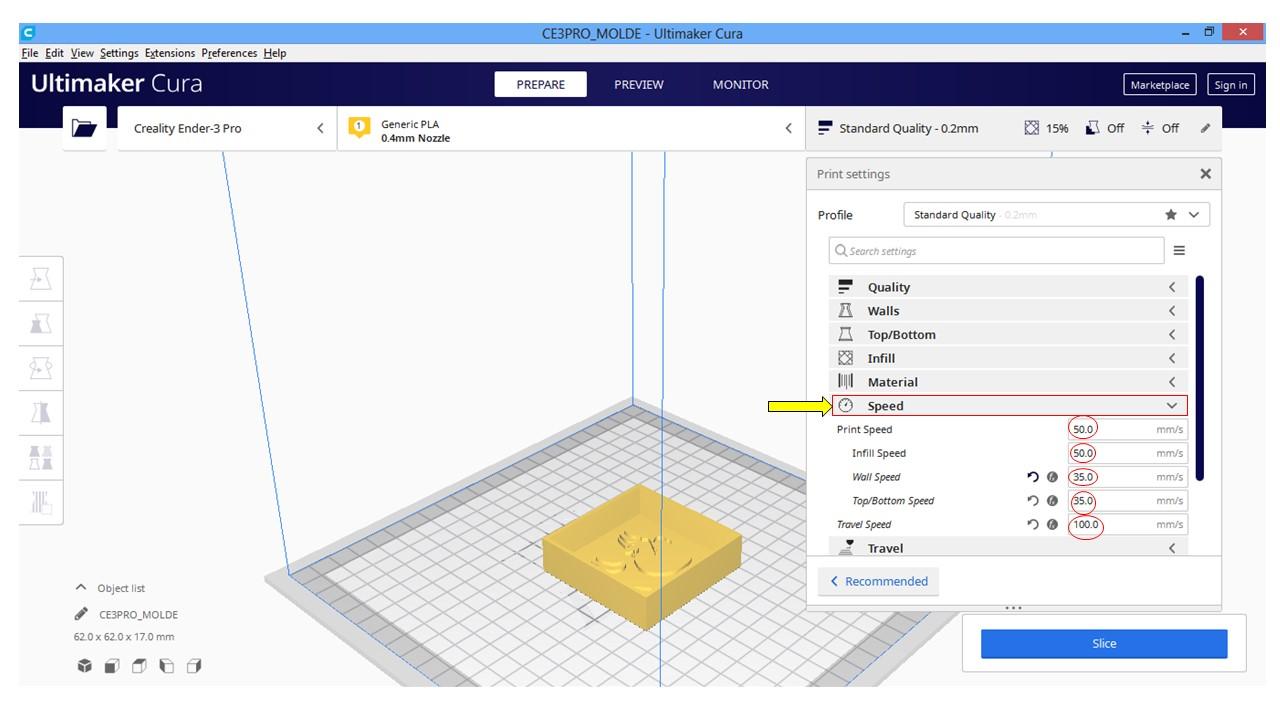Click the pencil edit icon after adhesion Off
This screenshot has width=1280, height=720.
pos(1205,128)
